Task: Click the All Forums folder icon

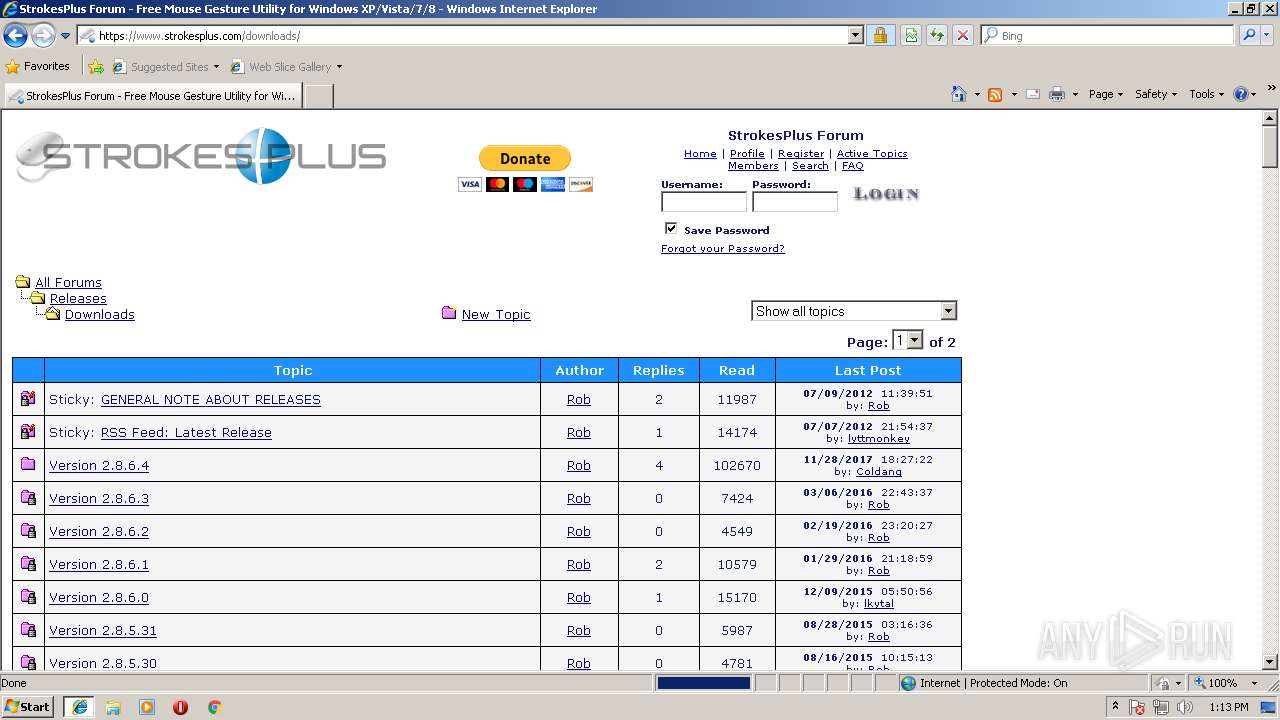Action: [x=22, y=282]
